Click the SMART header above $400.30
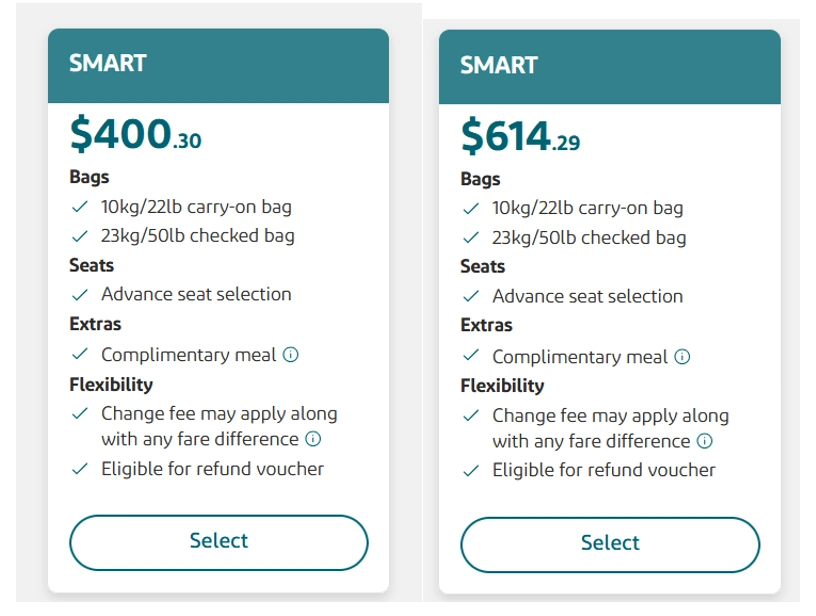The width and height of the screenshot is (816, 616). [108, 63]
